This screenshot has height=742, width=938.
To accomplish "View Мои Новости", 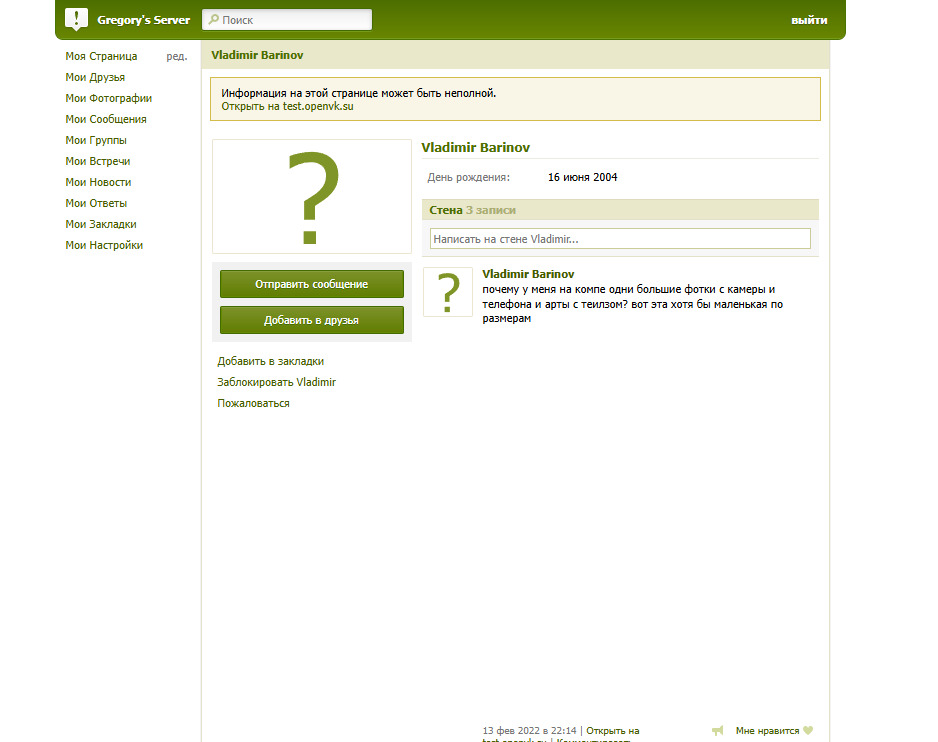I will pyautogui.click(x=98, y=182).
